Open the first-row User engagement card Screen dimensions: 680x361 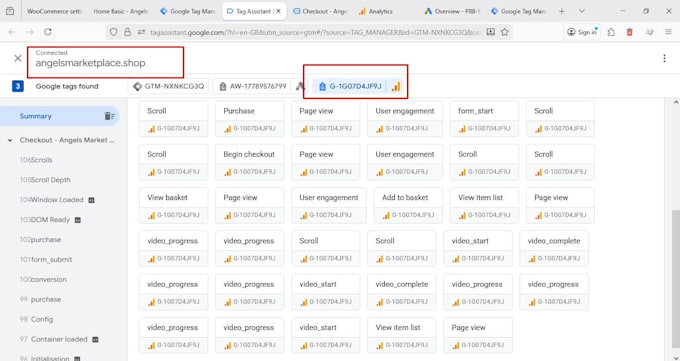pyautogui.click(x=405, y=119)
